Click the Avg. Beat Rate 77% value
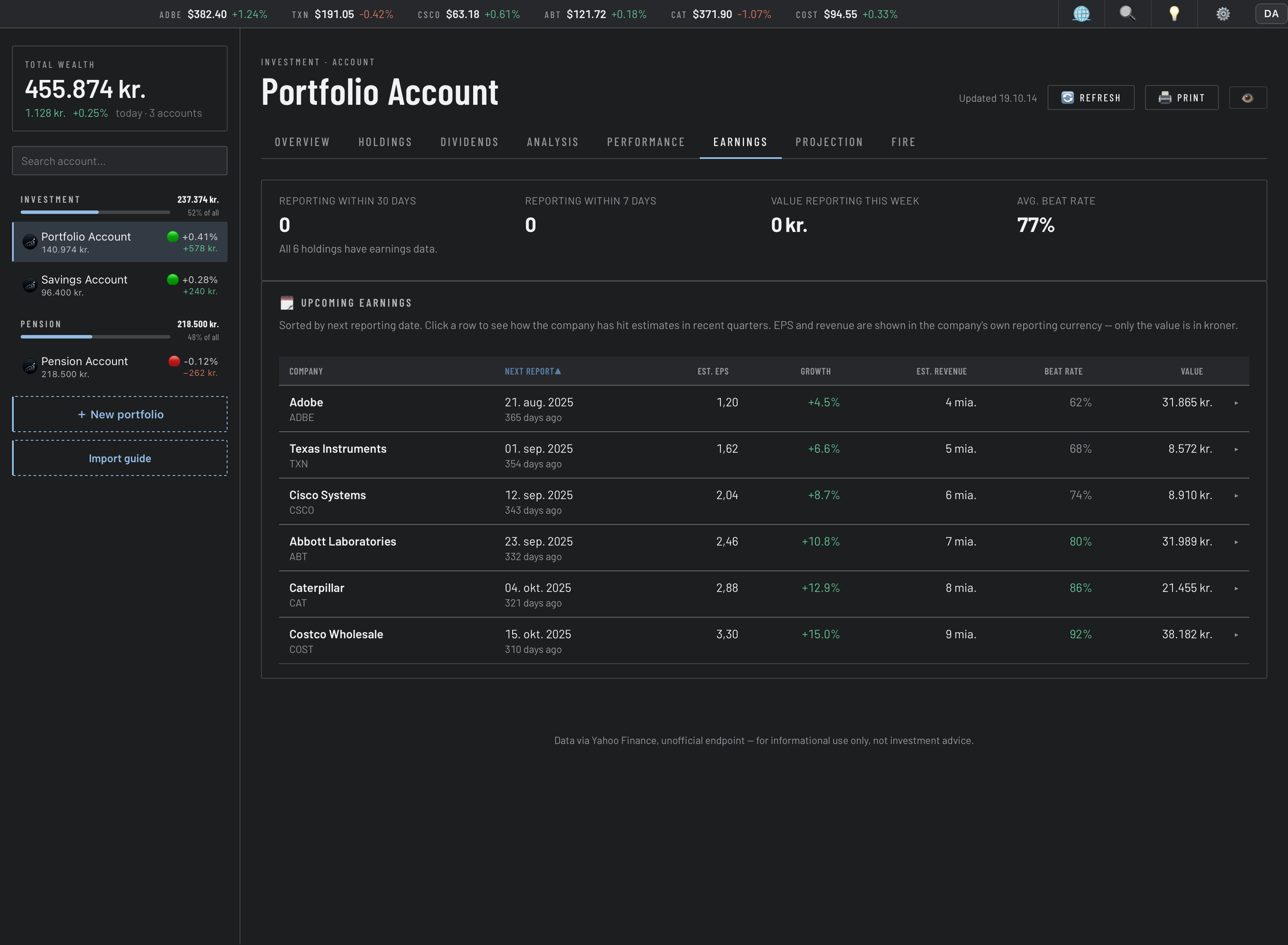 point(1035,225)
